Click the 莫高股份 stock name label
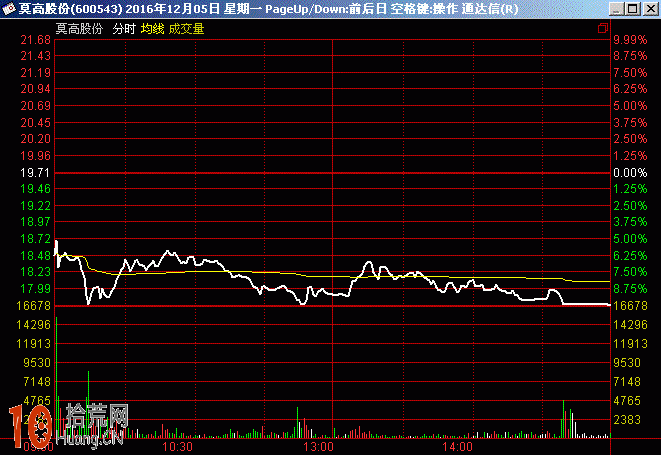661x455 pixels. 79,29
